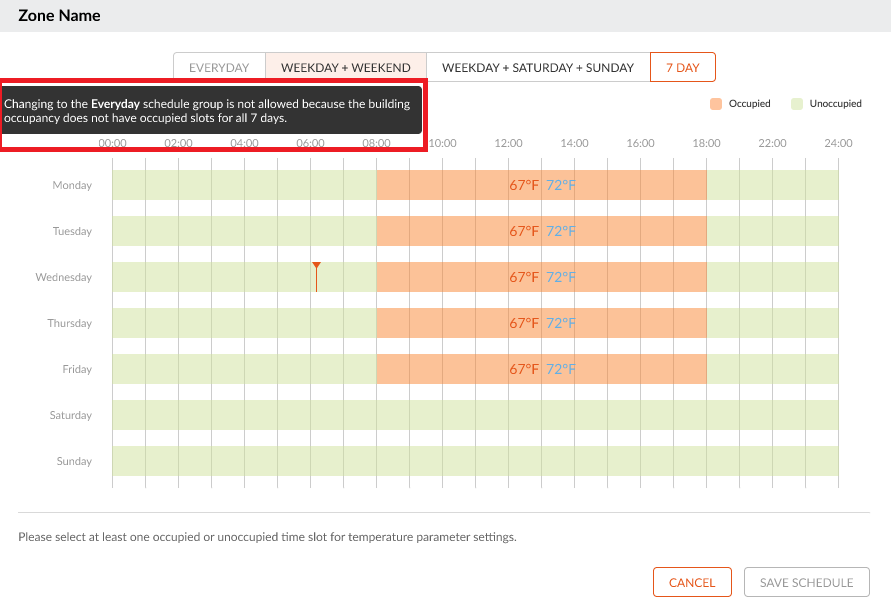This screenshot has width=891, height=614.
Task: Select Friday's occupied time slot
Action: click(x=541, y=369)
